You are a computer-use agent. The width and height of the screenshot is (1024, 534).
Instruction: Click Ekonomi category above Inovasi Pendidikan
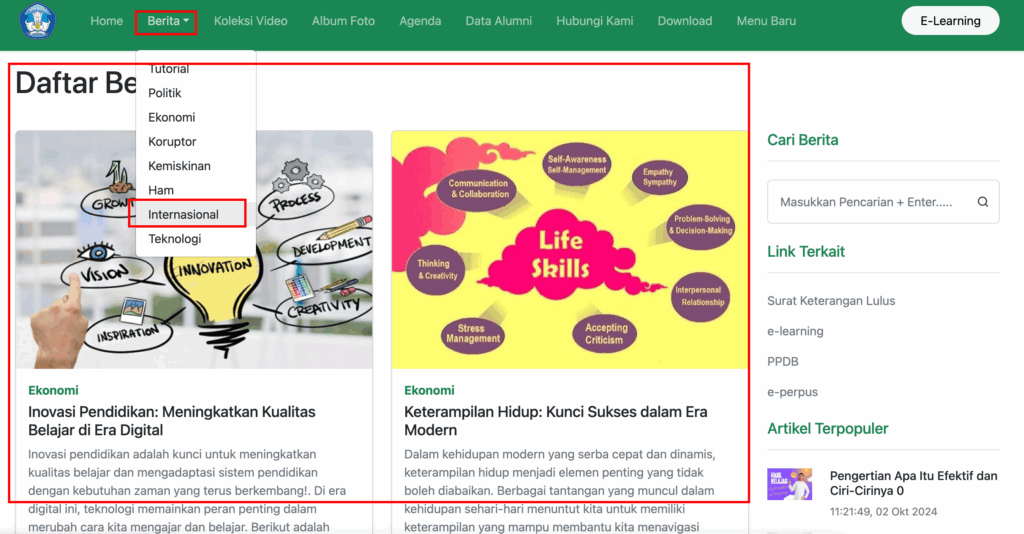point(53,390)
